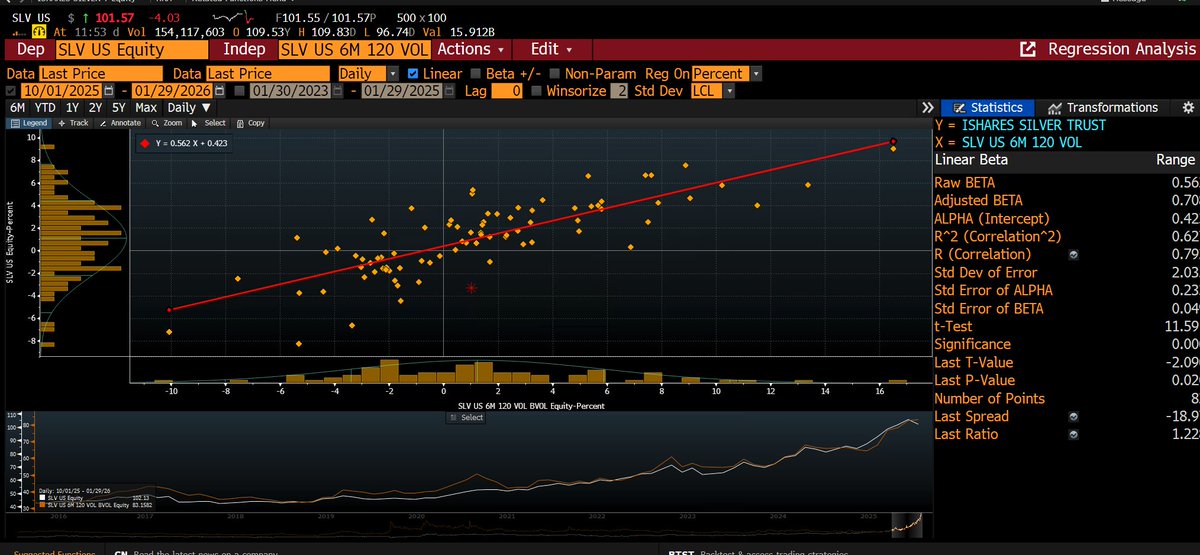
Task: Enable the second date range checkbox
Action: click(240, 91)
